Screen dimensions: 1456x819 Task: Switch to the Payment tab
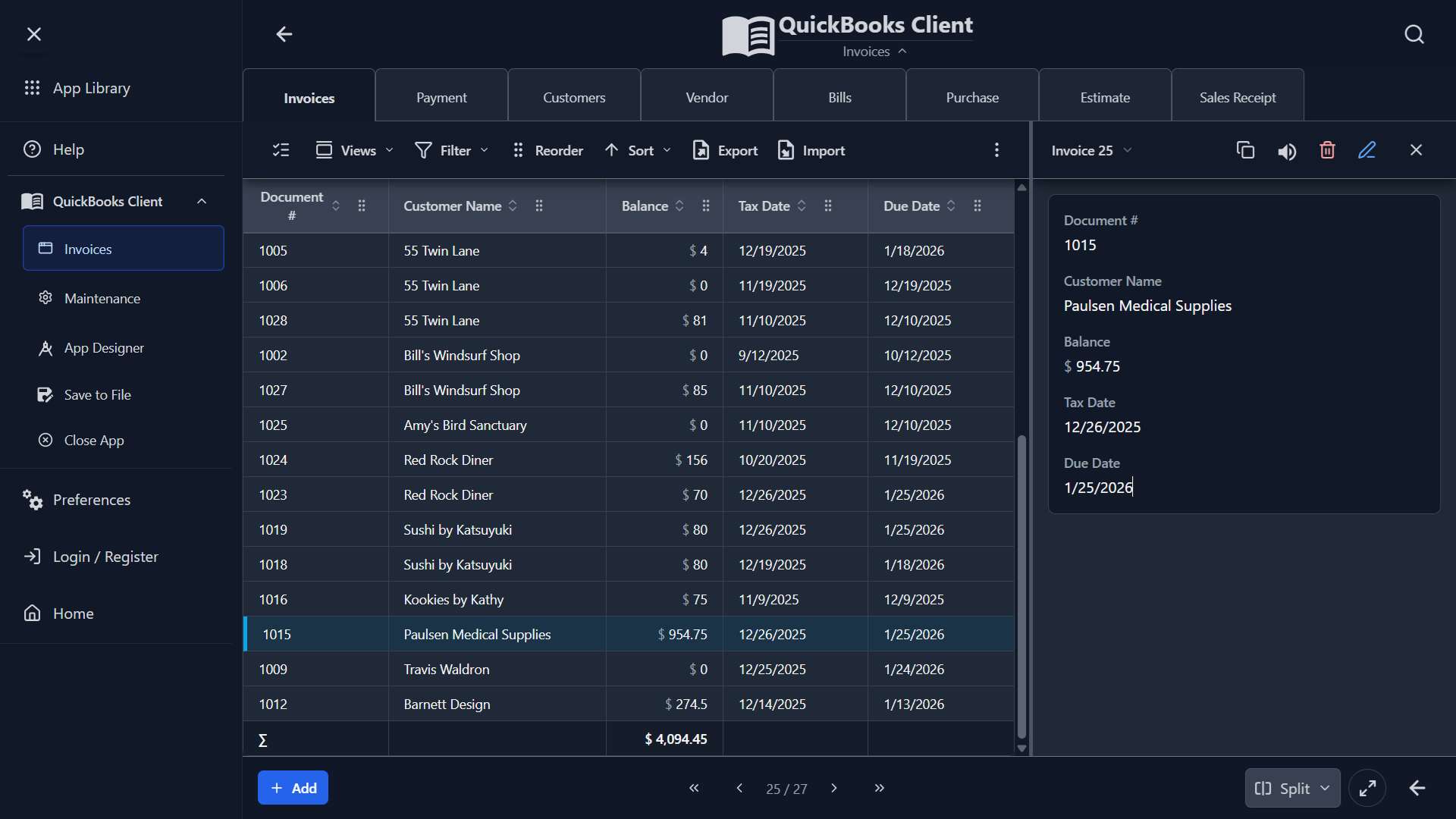pyautogui.click(x=441, y=96)
